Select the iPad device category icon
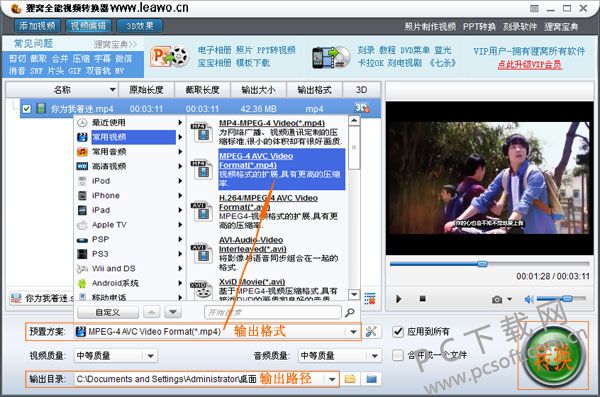 pos(82,210)
